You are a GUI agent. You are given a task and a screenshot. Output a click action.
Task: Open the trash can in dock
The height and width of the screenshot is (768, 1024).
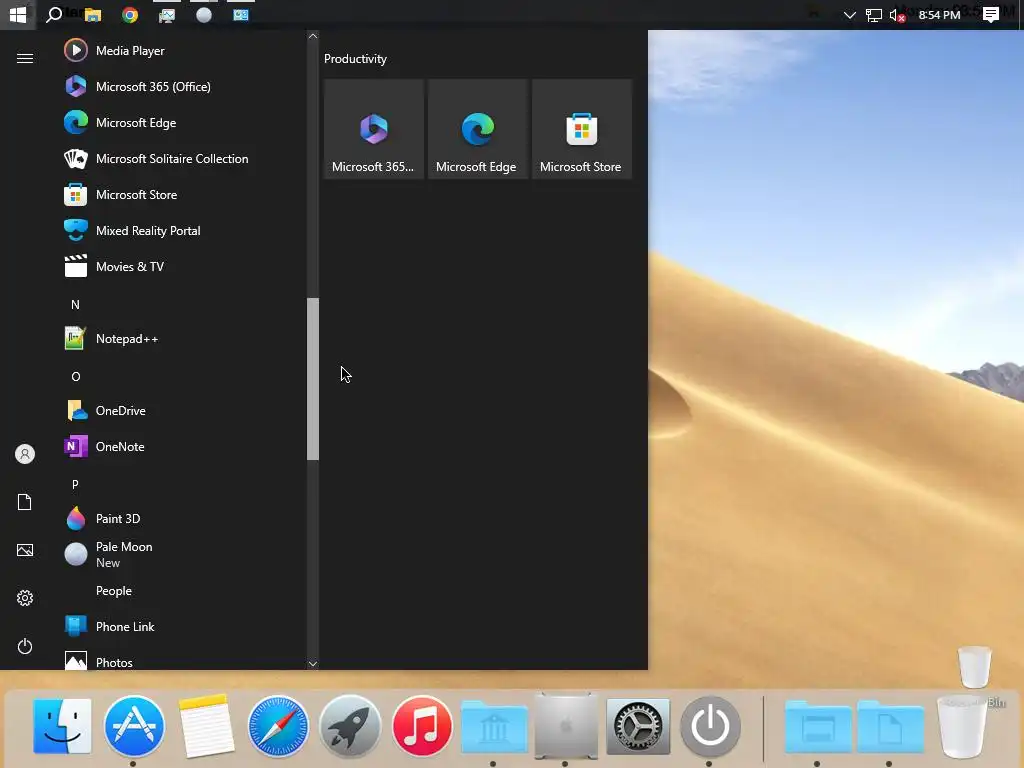click(961, 727)
